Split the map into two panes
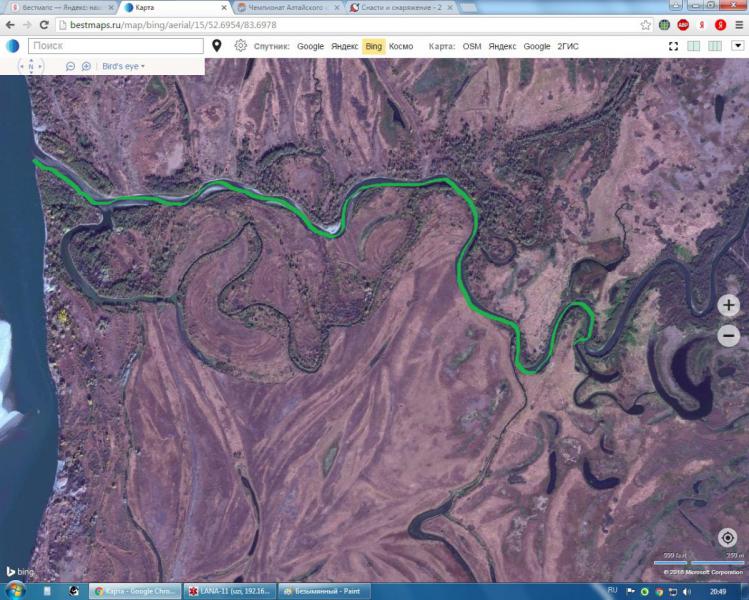749x600 pixels. pos(694,46)
